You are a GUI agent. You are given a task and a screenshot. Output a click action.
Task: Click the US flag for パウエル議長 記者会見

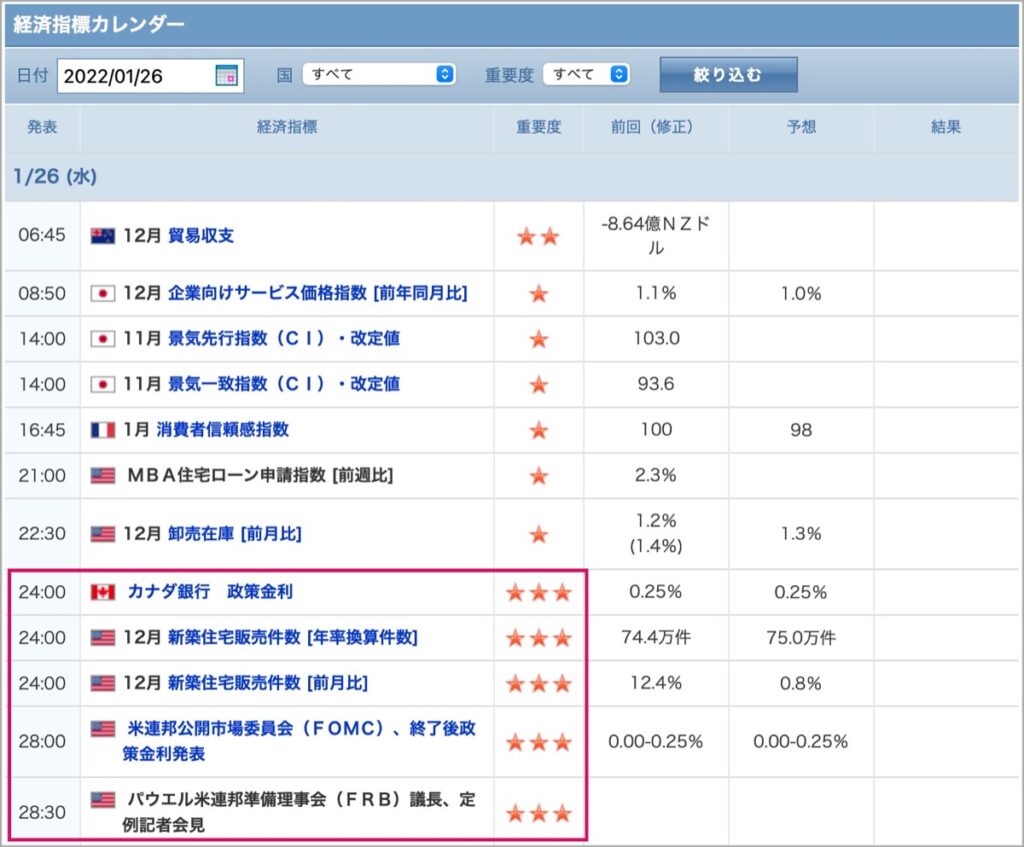point(103,799)
